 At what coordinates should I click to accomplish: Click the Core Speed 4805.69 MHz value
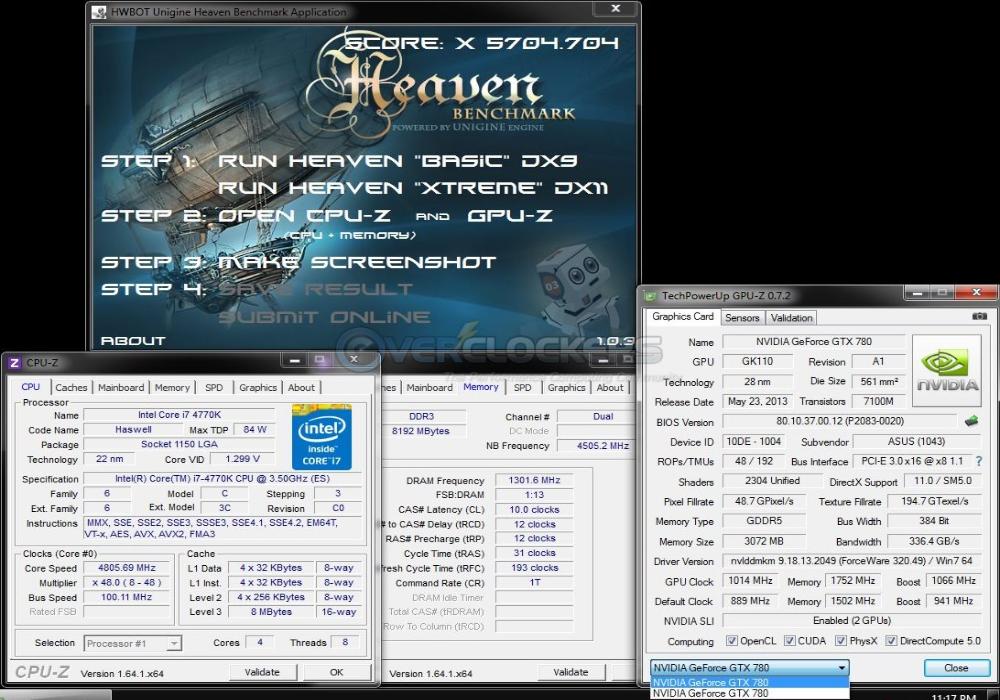pyautogui.click(x=126, y=567)
